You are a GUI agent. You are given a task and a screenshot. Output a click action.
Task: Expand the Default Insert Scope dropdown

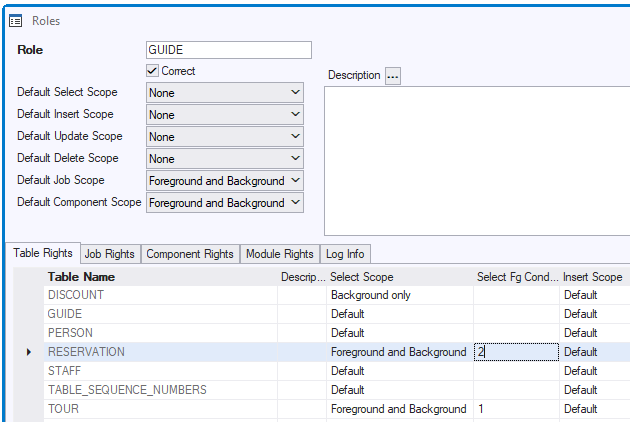click(224, 114)
